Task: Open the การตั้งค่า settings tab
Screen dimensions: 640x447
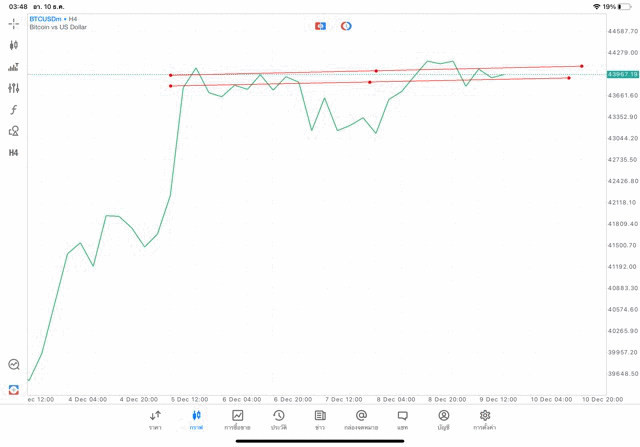Action: tap(485, 419)
